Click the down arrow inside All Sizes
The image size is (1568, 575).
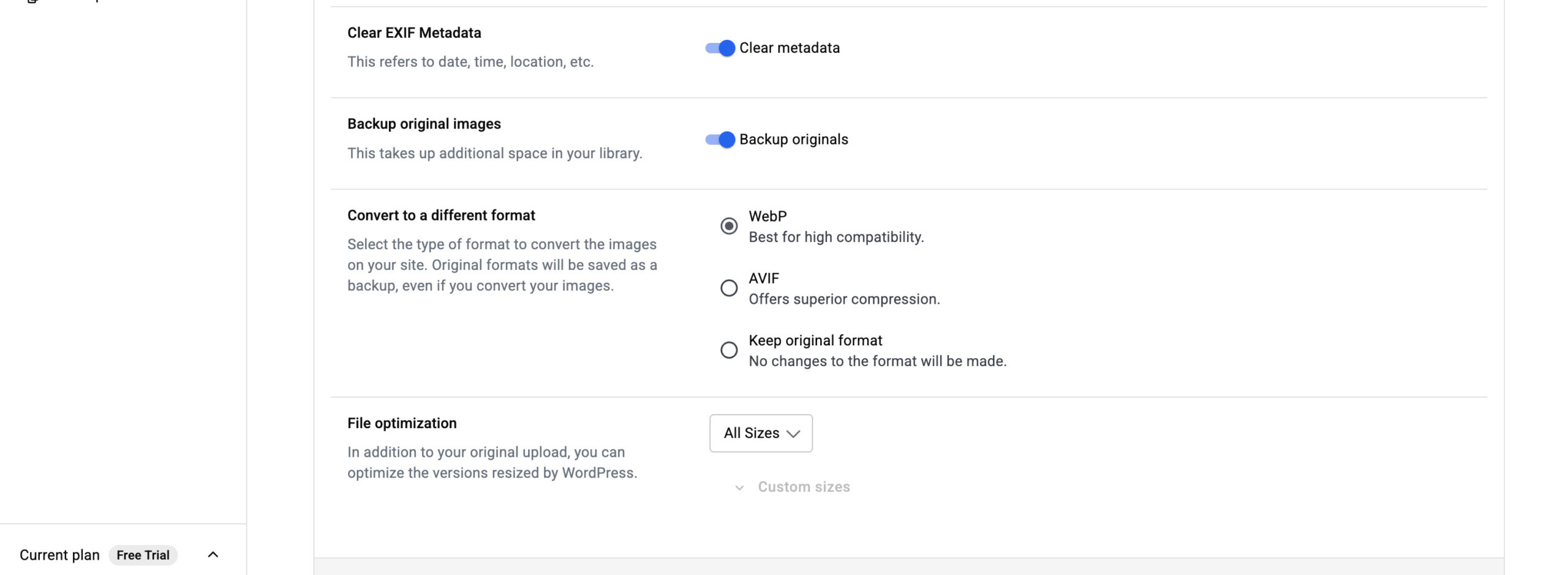coord(793,434)
